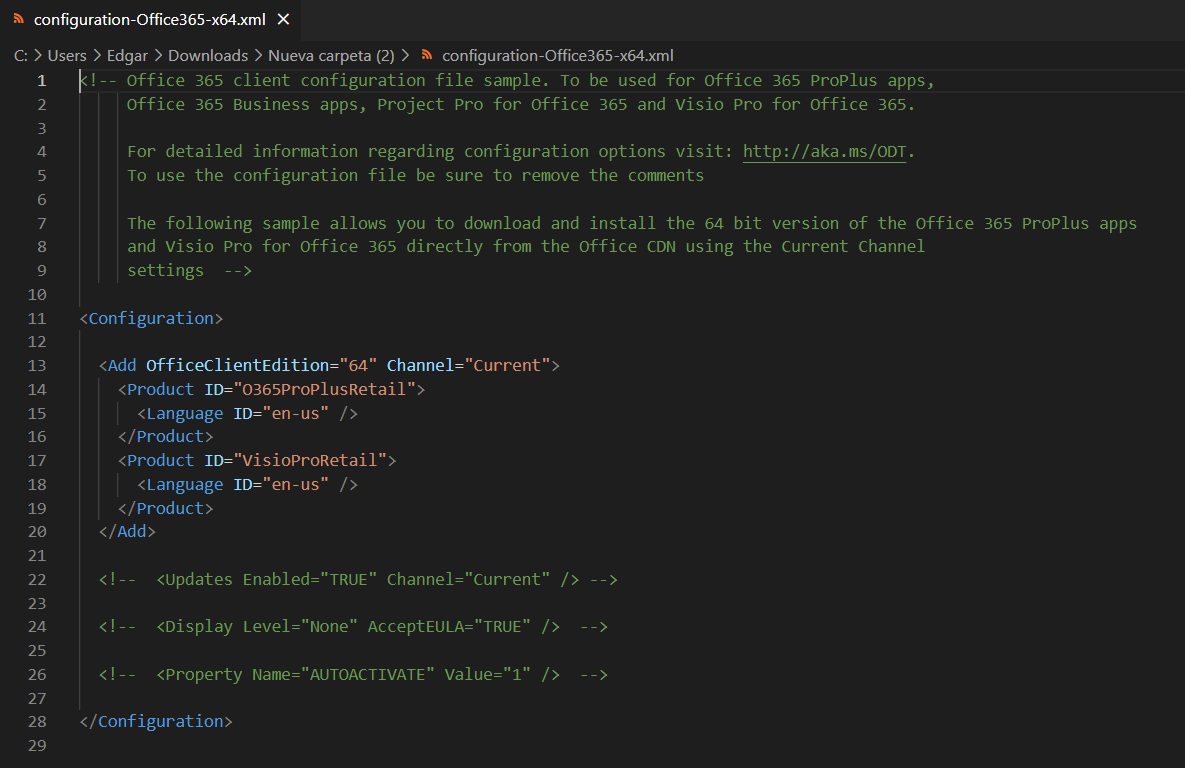Open the Edgar breadcrumb segment

pos(127,56)
